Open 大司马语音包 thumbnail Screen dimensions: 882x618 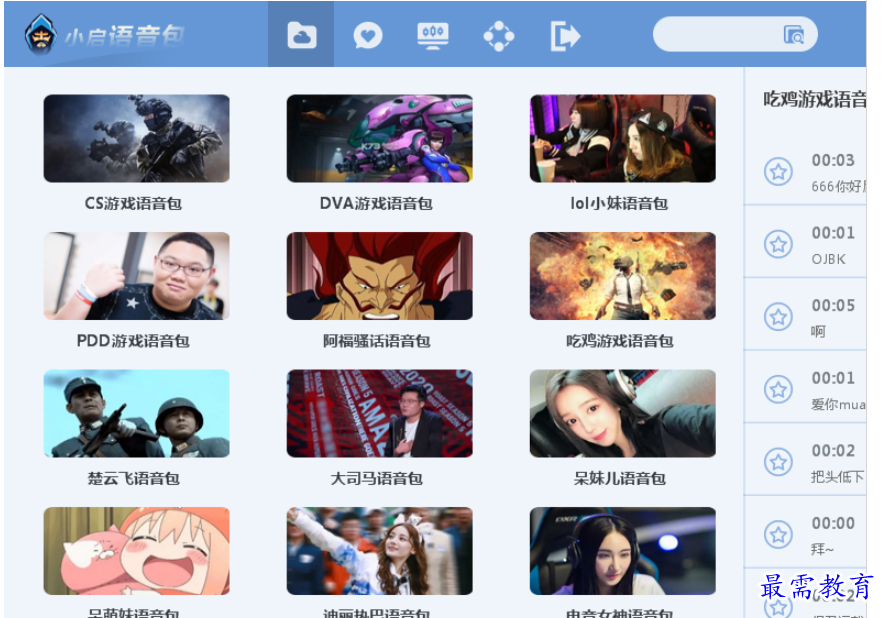tap(380, 413)
